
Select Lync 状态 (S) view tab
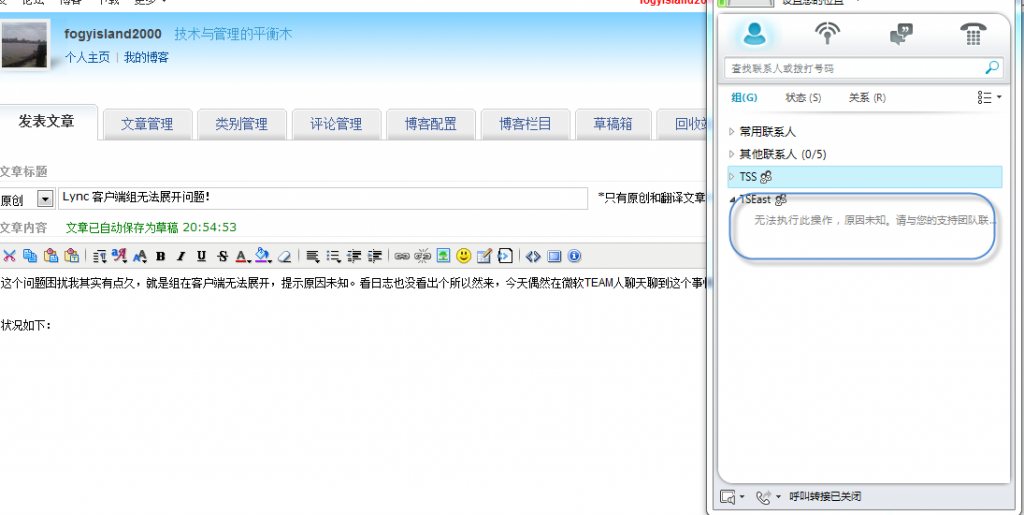tap(803, 98)
